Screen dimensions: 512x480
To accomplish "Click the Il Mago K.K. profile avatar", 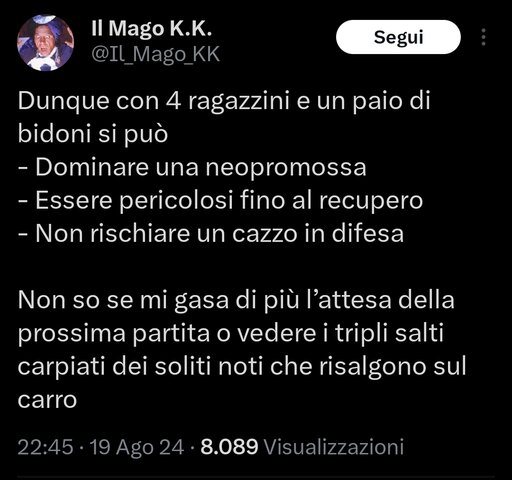I will [45, 43].
